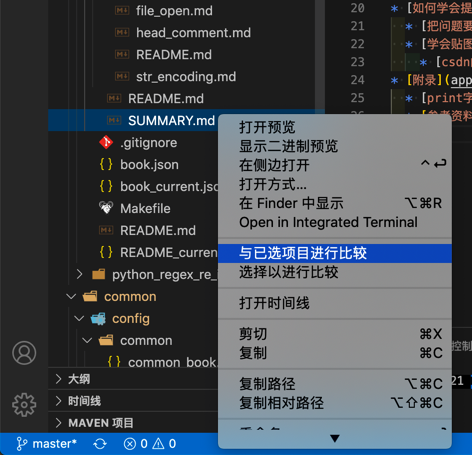Click the [csdn link text on line 23
The height and width of the screenshot is (455, 472).
[454, 62]
